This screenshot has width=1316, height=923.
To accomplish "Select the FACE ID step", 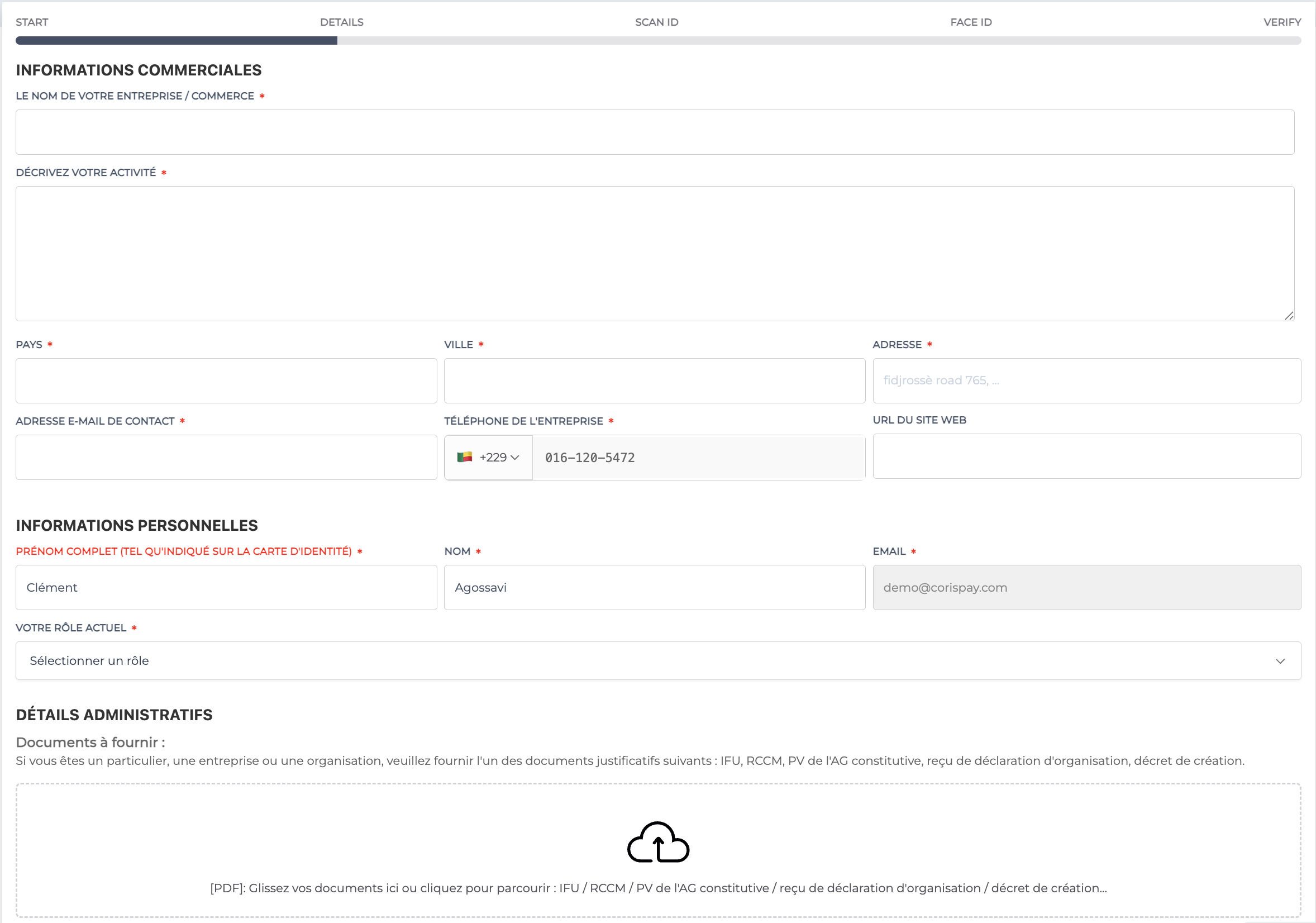I will click(970, 22).
